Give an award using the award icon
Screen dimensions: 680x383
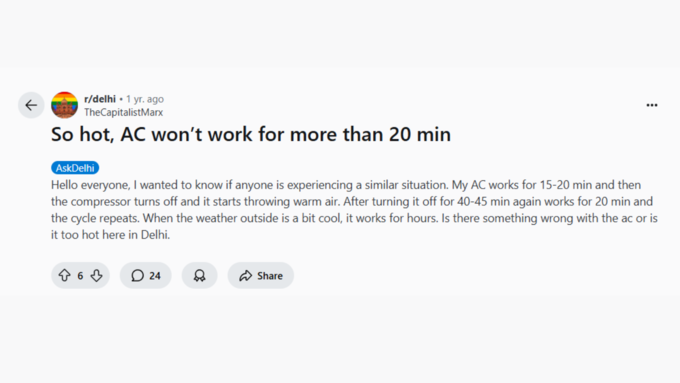pos(199,275)
